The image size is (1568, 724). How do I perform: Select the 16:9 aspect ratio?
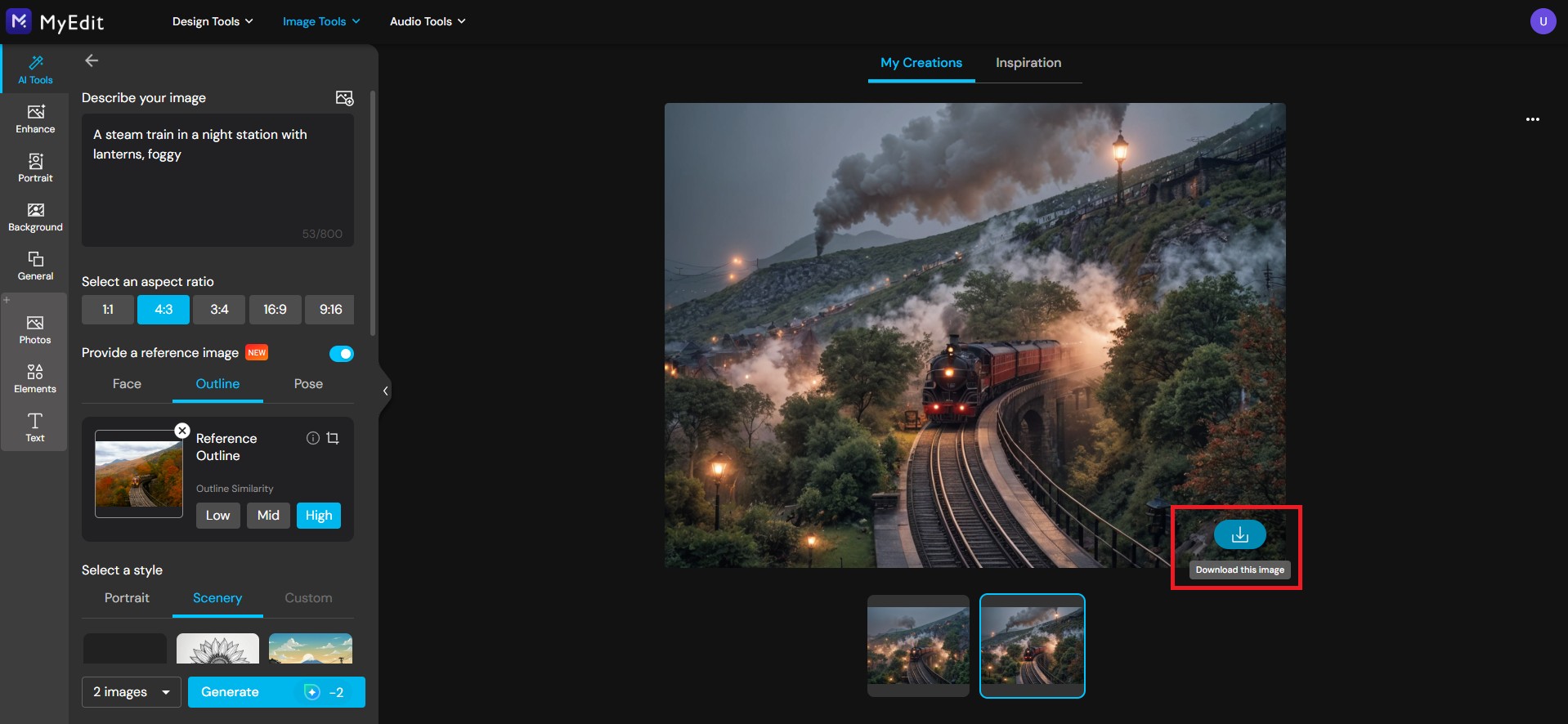click(275, 310)
